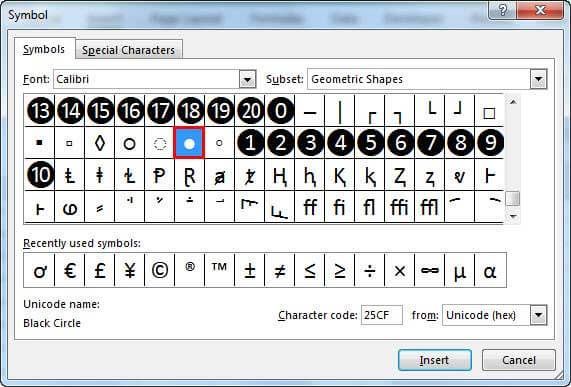The height and width of the screenshot is (387, 571).
Task: Open the Font dropdown arrow
Action: (248, 79)
